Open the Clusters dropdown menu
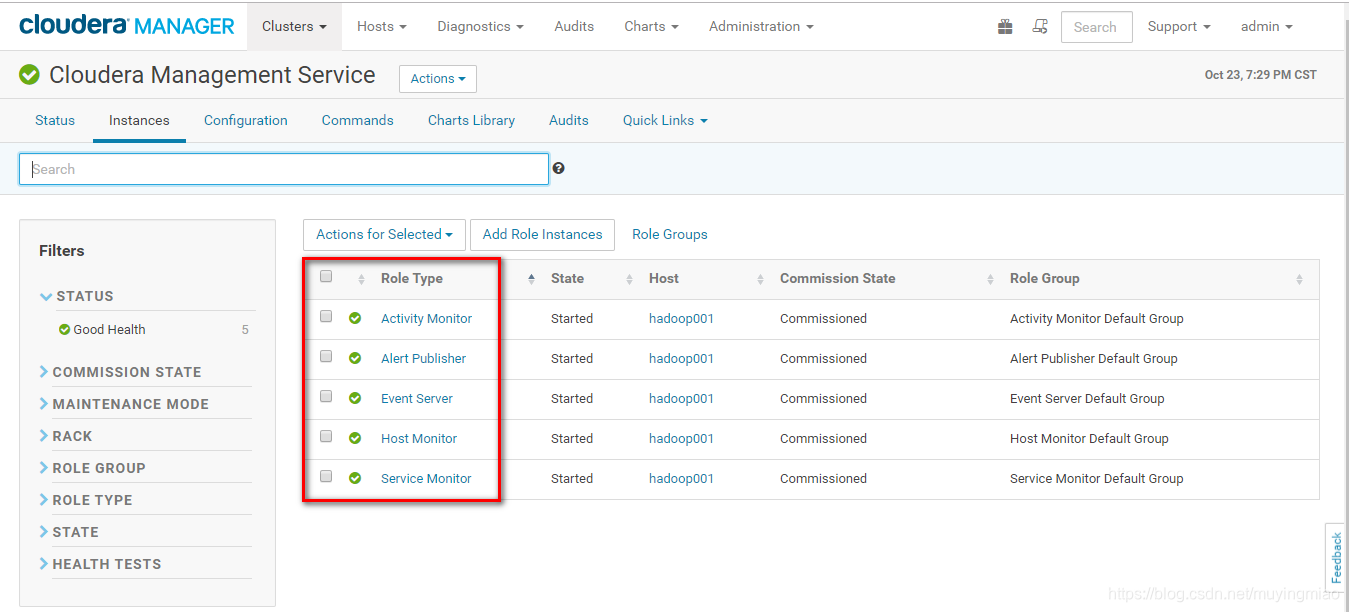Screen dimensions: 1349x612 tap(294, 26)
